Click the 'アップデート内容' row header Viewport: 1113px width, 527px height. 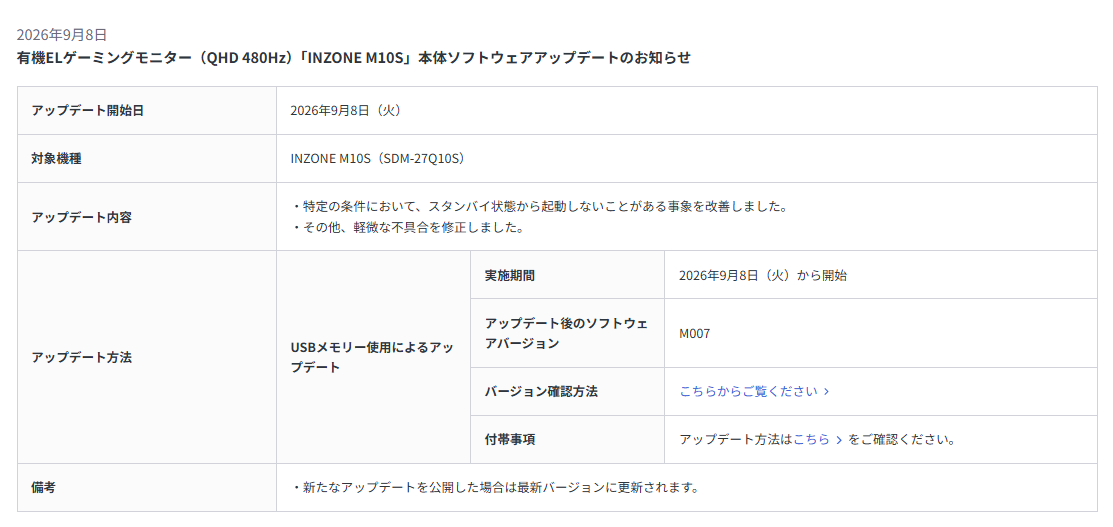(x=147, y=217)
